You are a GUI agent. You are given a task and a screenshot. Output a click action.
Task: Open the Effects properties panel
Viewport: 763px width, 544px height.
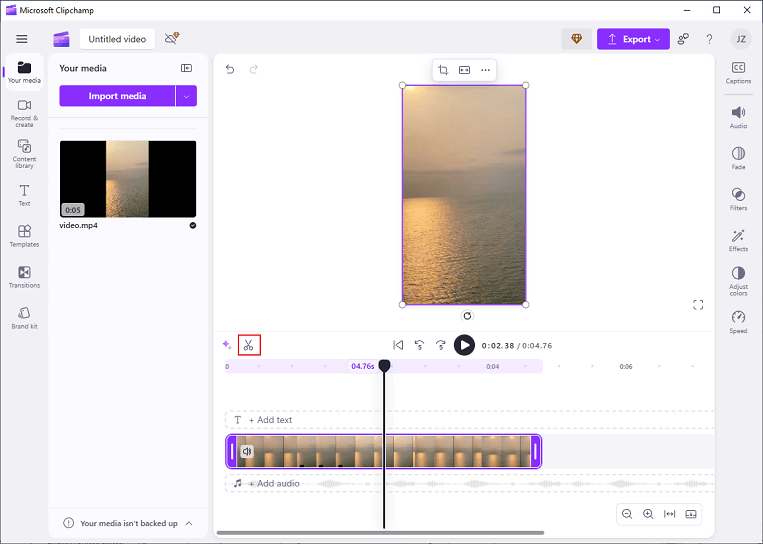pos(738,240)
